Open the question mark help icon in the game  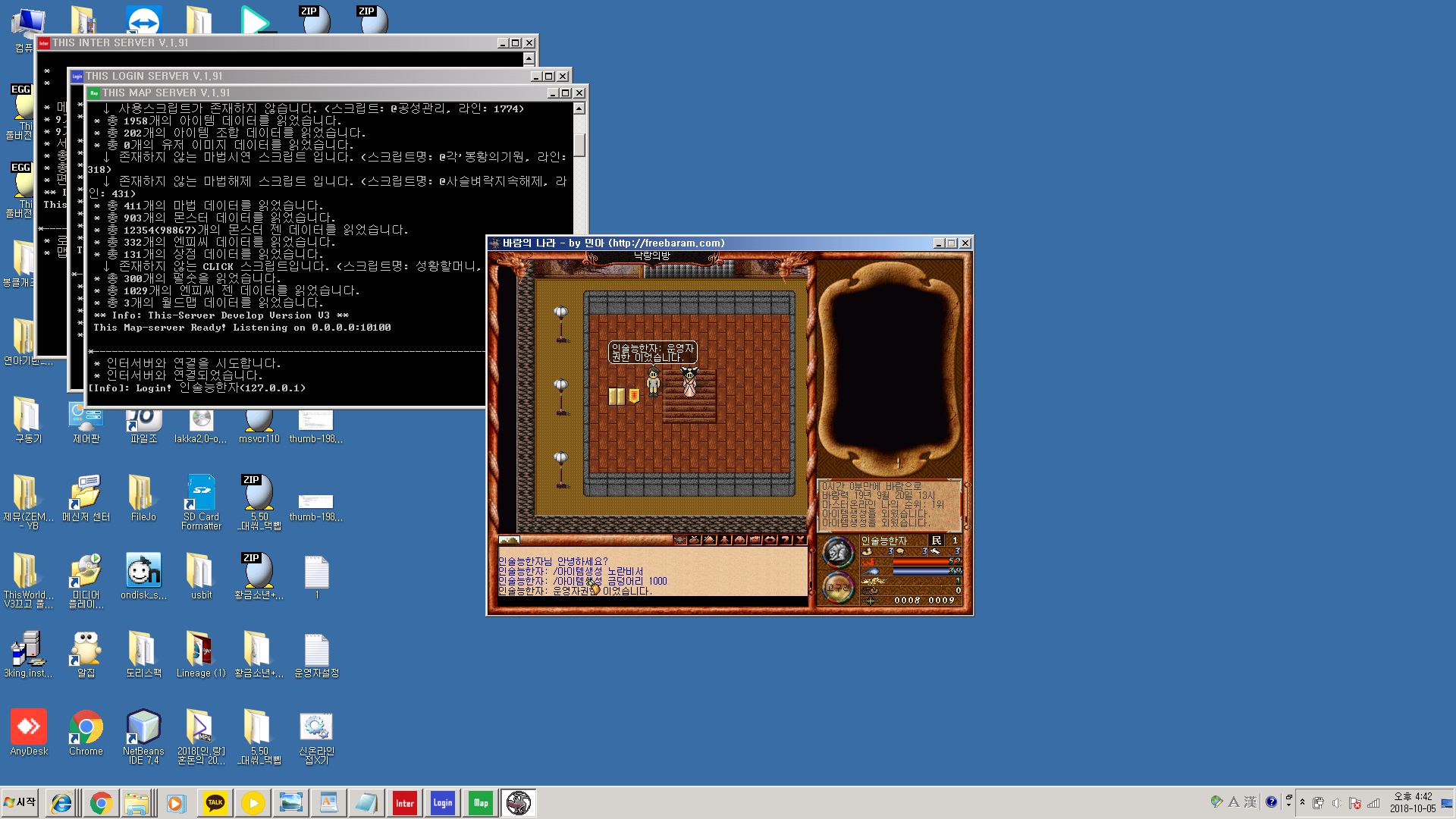785,540
